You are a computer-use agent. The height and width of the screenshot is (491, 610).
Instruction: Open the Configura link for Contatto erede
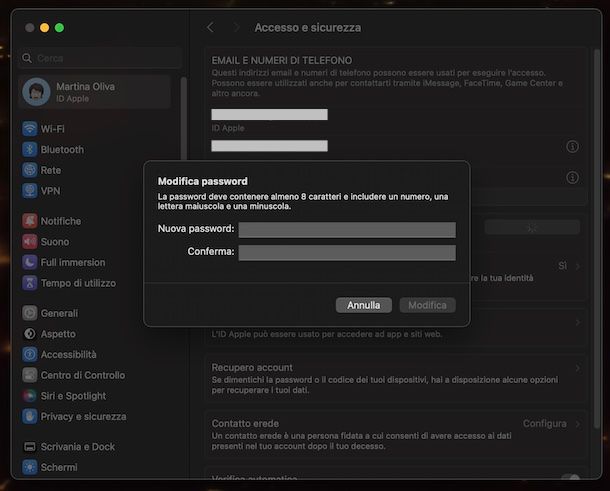coord(544,424)
